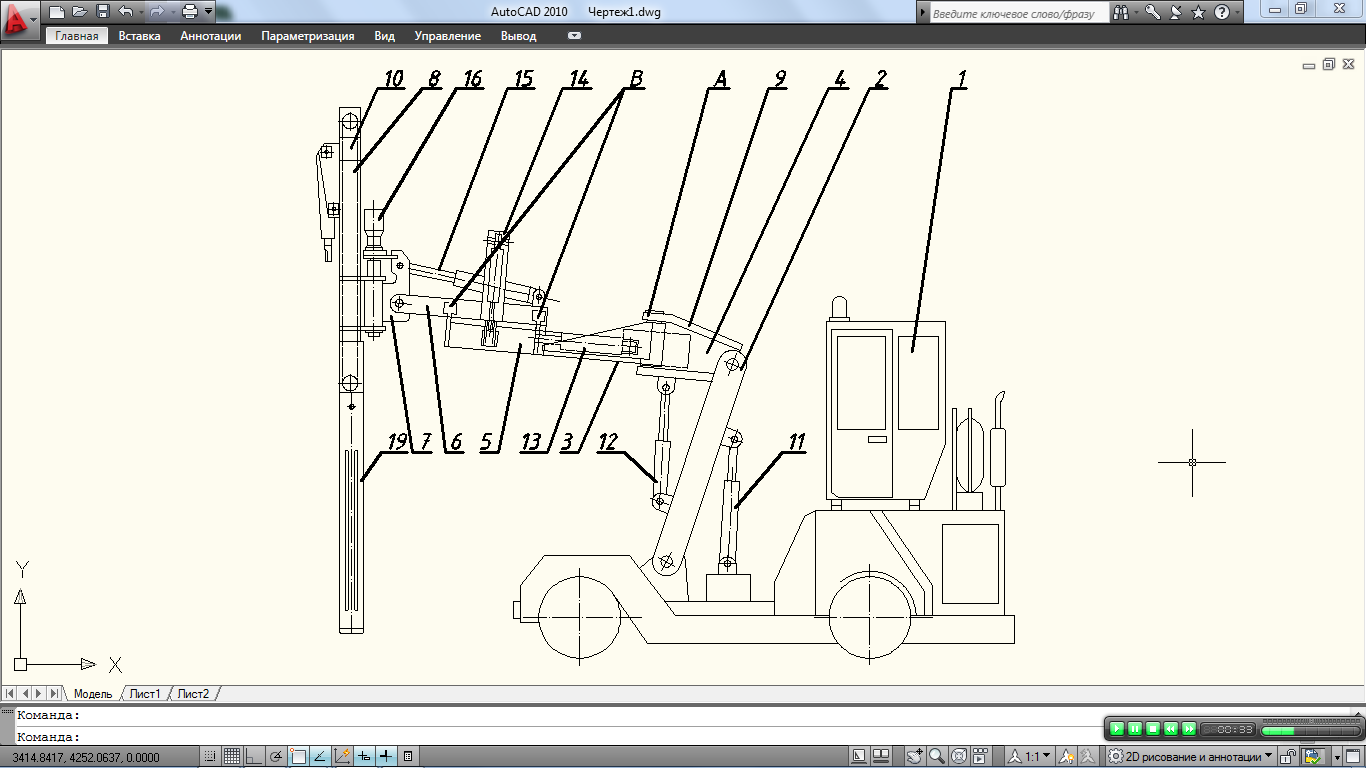Image resolution: width=1366 pixels, height=768 pixels.
Task: Toggle Ortho mode in status bar
Action: (x=254, y=757)
